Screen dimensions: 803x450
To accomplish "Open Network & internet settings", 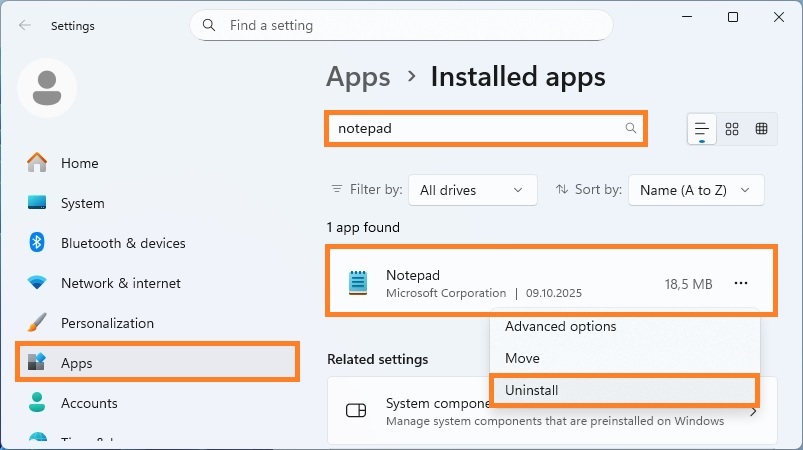I will point(120,283).
